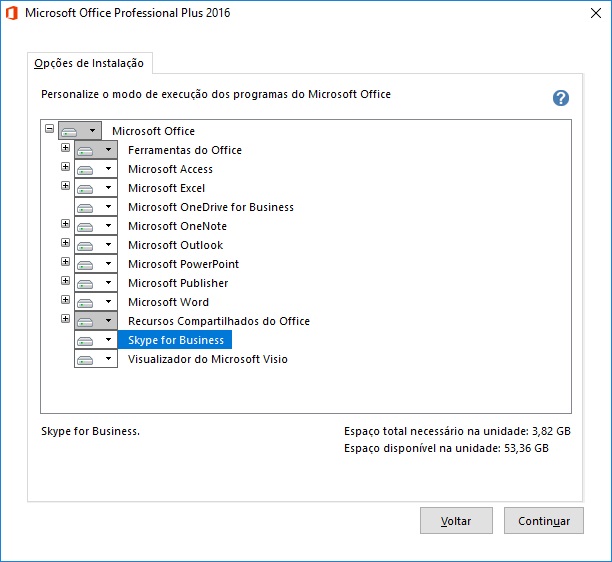Open install dropdown for Skype for Business

click(96, 340)
